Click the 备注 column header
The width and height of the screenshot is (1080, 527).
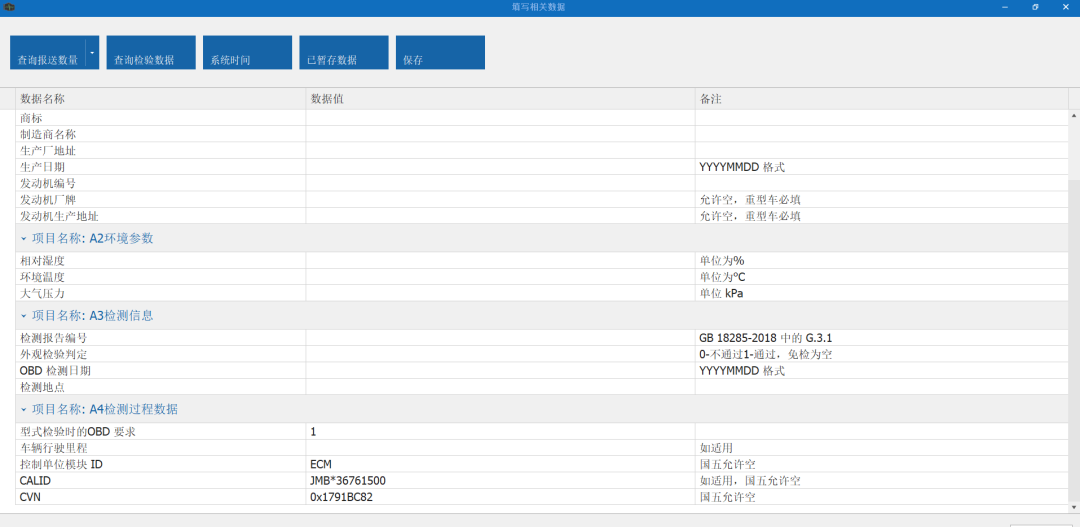tap(882, 99)
